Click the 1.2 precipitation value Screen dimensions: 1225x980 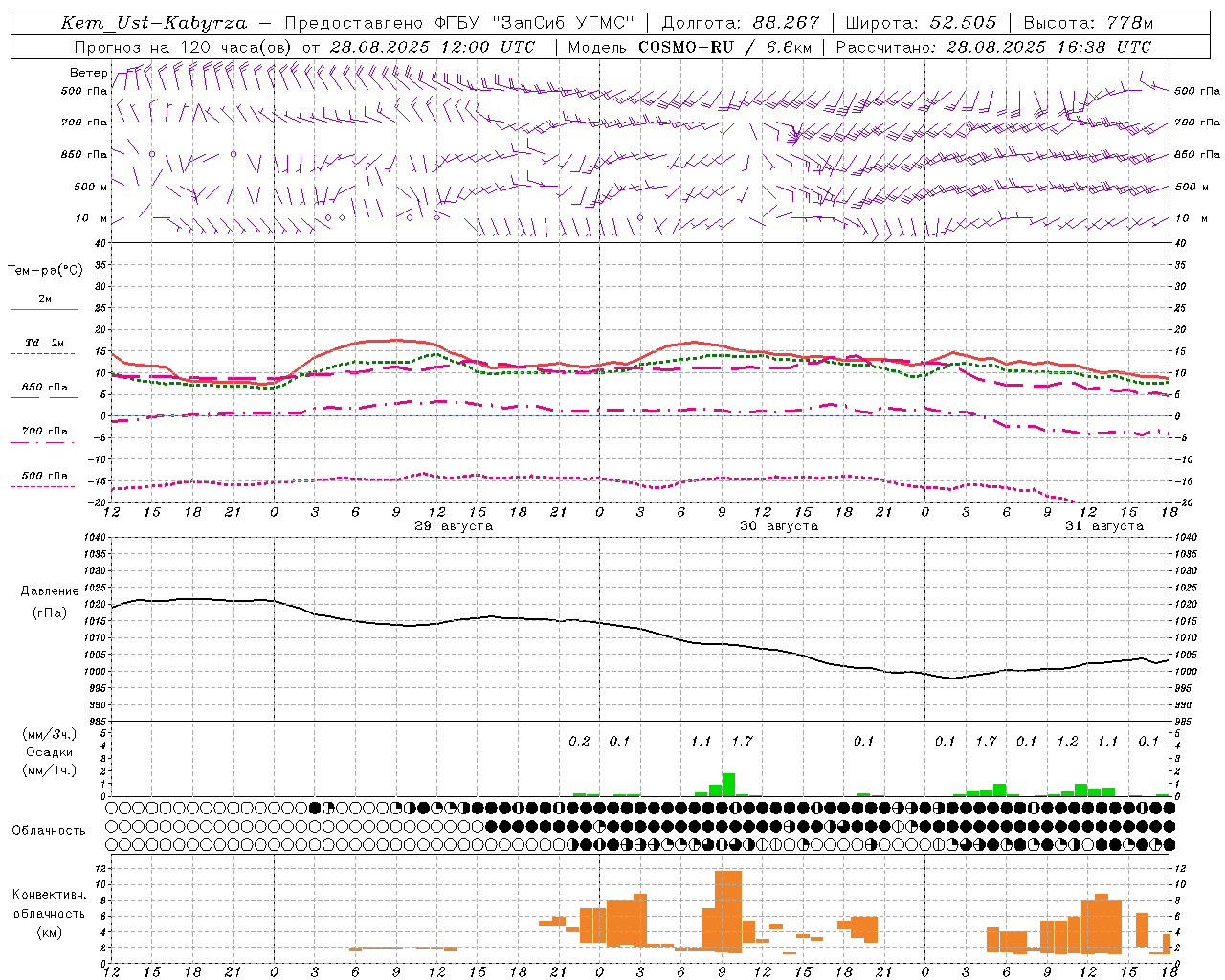tap(1067, 741)
